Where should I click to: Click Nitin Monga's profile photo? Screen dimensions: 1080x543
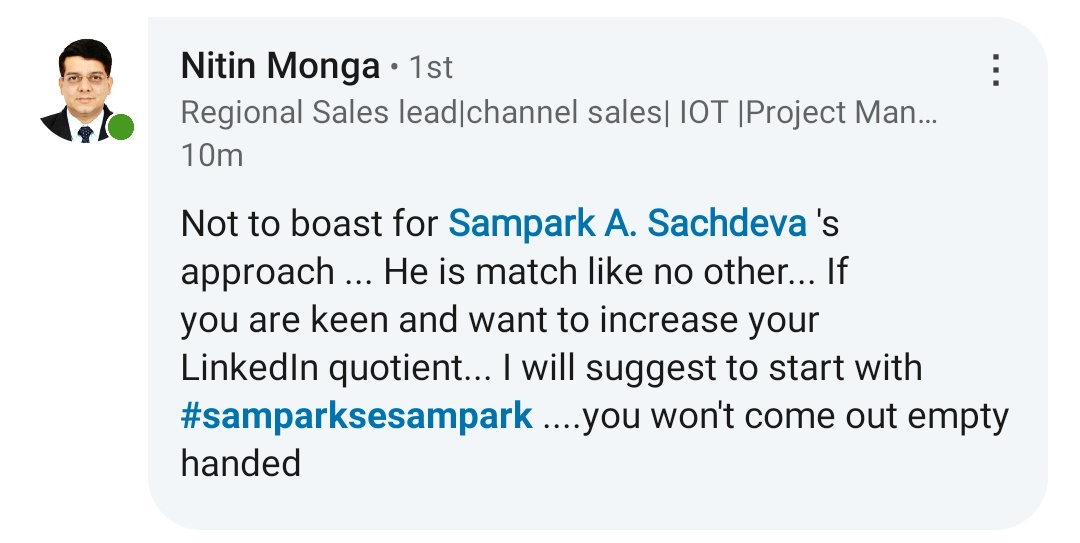coord(84,90)
